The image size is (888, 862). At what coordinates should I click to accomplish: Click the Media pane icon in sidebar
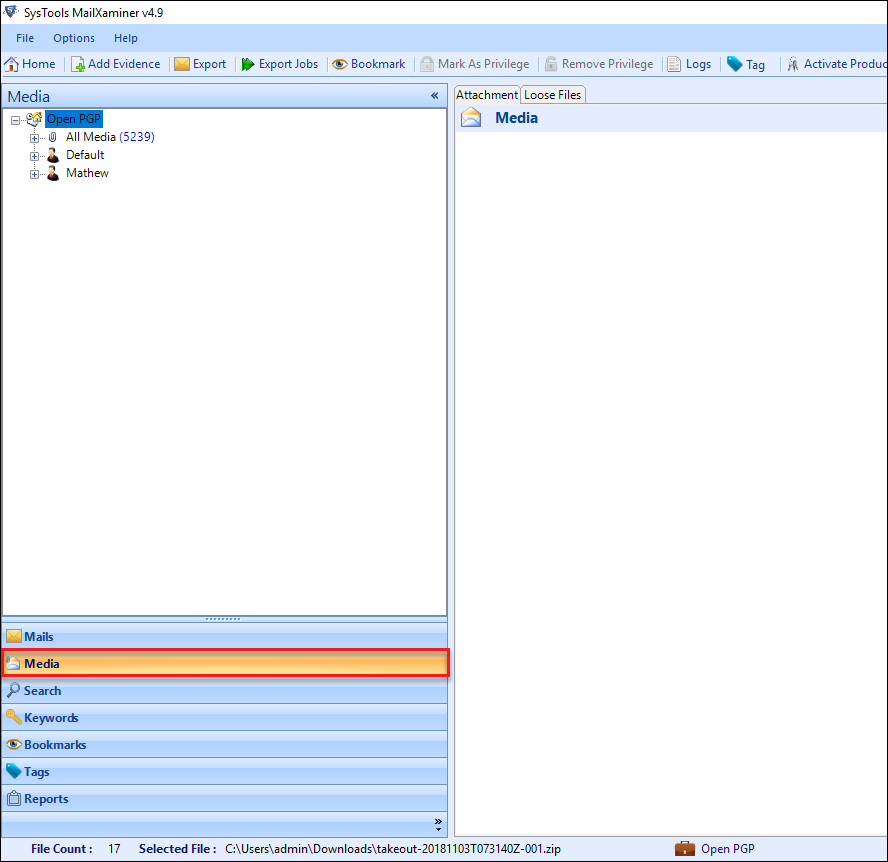coord(13,663)
